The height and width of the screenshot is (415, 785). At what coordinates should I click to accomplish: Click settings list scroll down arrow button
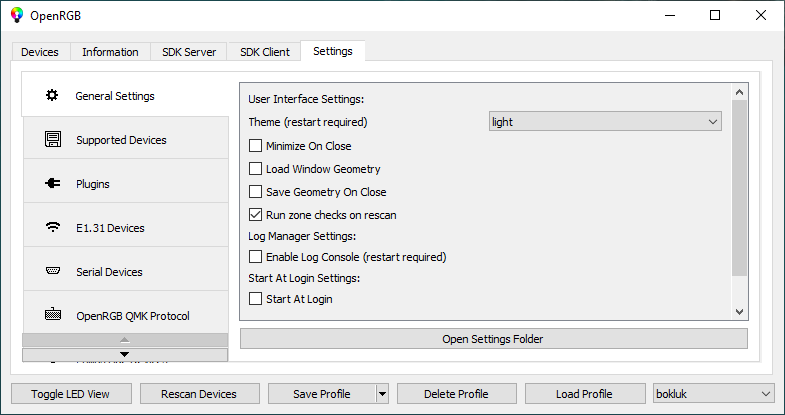(125, 354)
